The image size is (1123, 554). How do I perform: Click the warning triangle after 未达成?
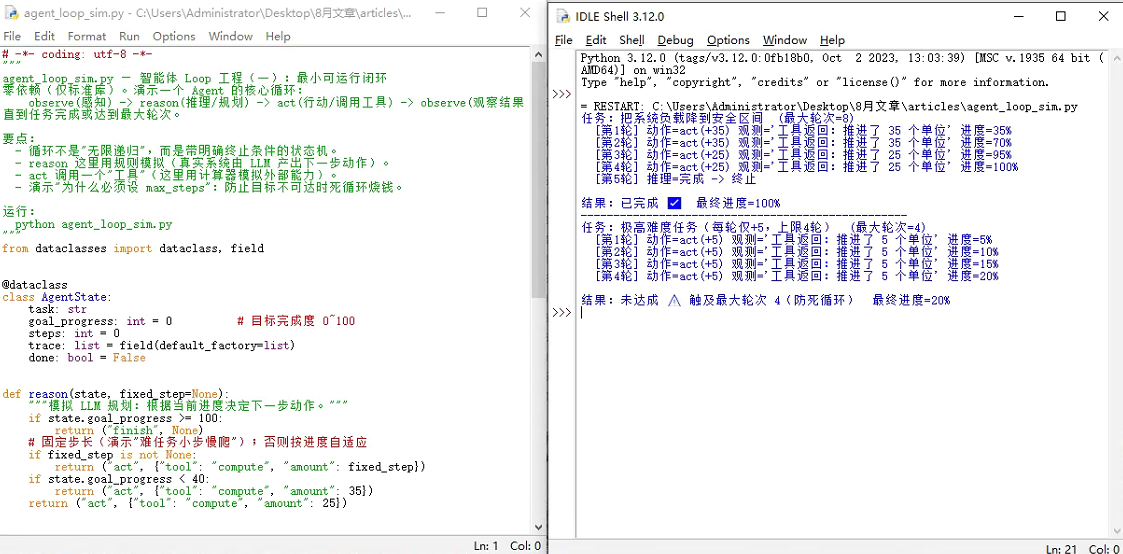pos(673,301)
